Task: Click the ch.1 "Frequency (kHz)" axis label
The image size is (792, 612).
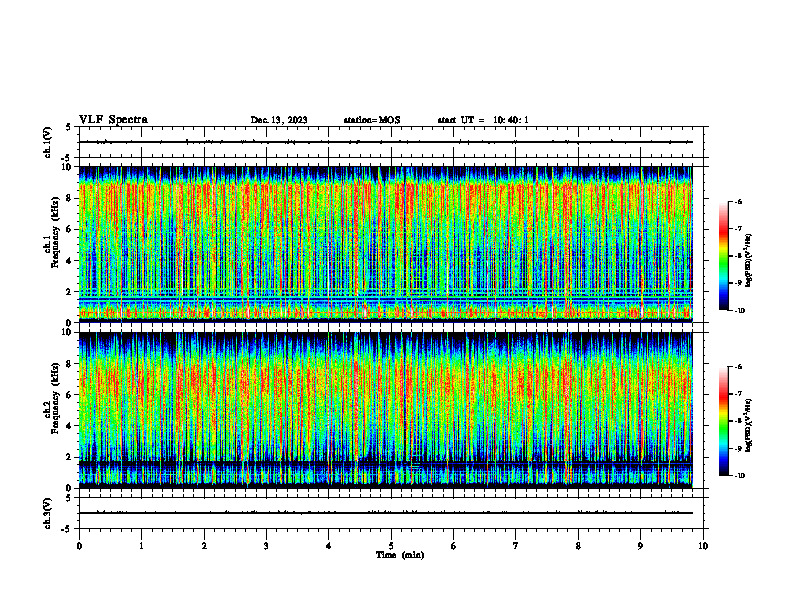Action: [x=55, y=232]
